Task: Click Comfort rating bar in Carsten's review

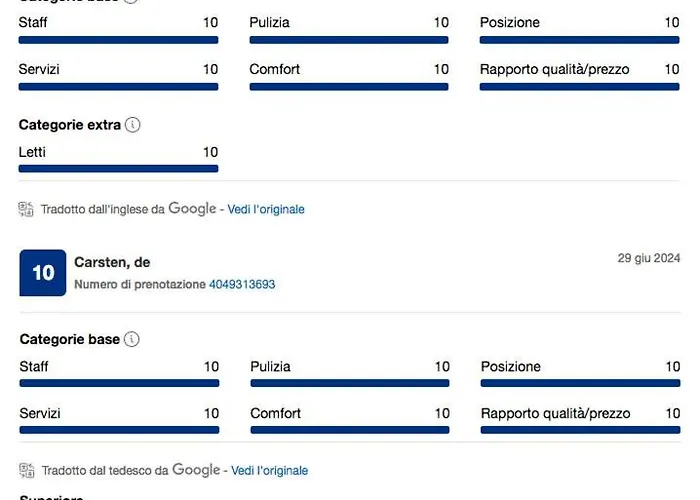Action: (350, 430)
